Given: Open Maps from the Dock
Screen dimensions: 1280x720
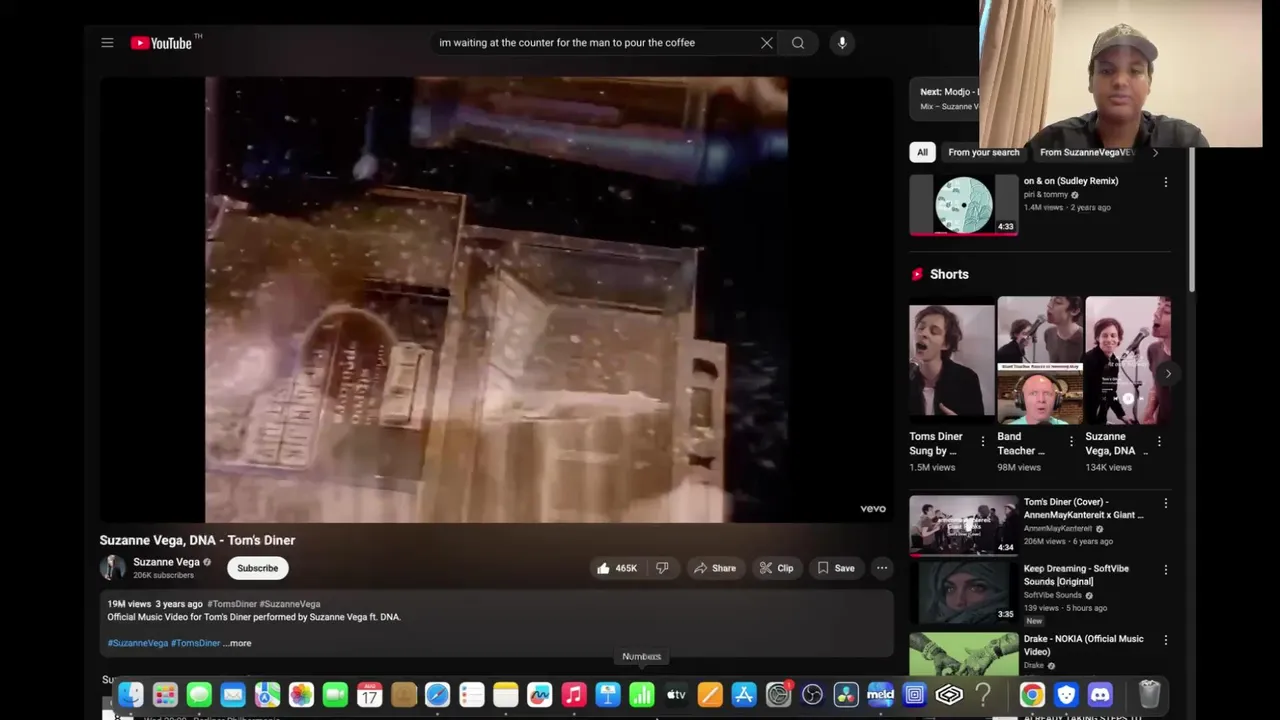Looking at the screenshot, I should (267, 694).
